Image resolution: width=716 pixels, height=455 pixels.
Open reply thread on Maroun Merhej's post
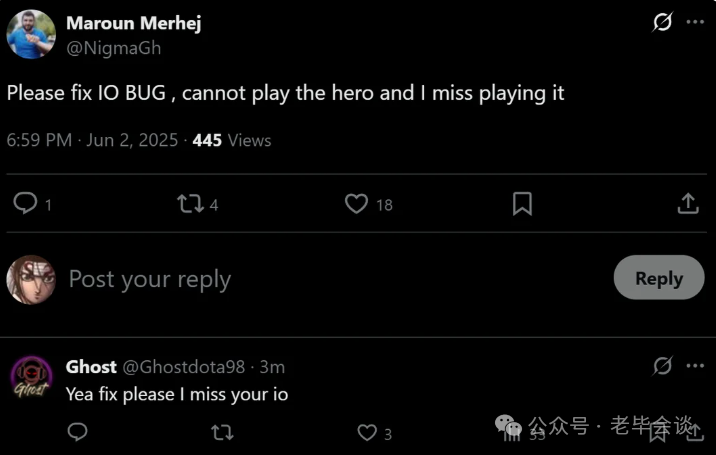click(32, 204)
